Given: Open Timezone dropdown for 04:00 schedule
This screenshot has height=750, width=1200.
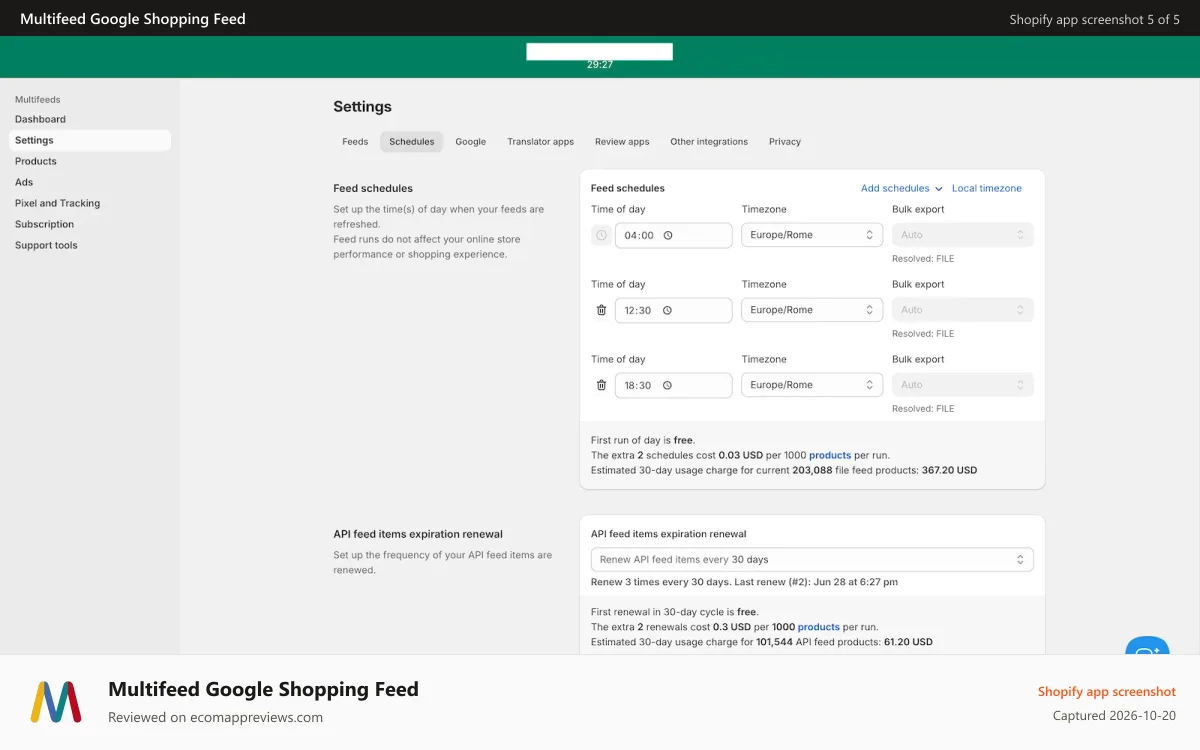Looking at the screenshot, I should [x=812, y=235].
